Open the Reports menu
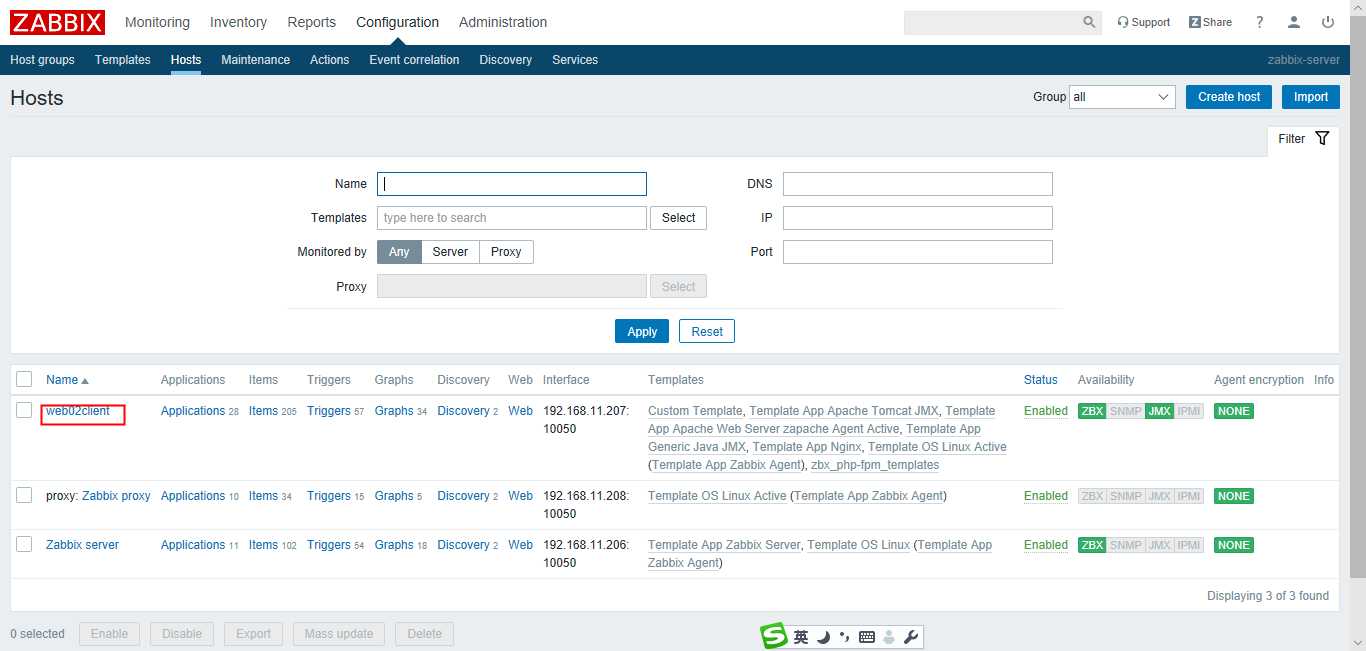This screenshot has height=651, width=1366. pyautogui.click(x=311, y=22)
